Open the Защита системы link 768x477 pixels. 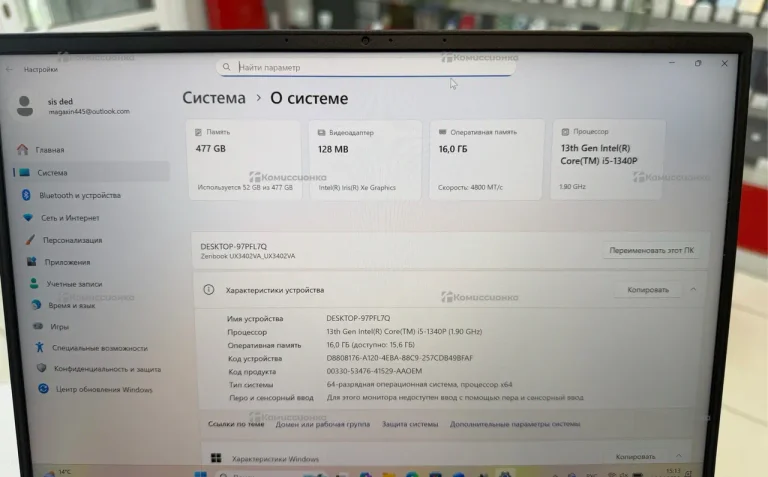pos(409,424)
